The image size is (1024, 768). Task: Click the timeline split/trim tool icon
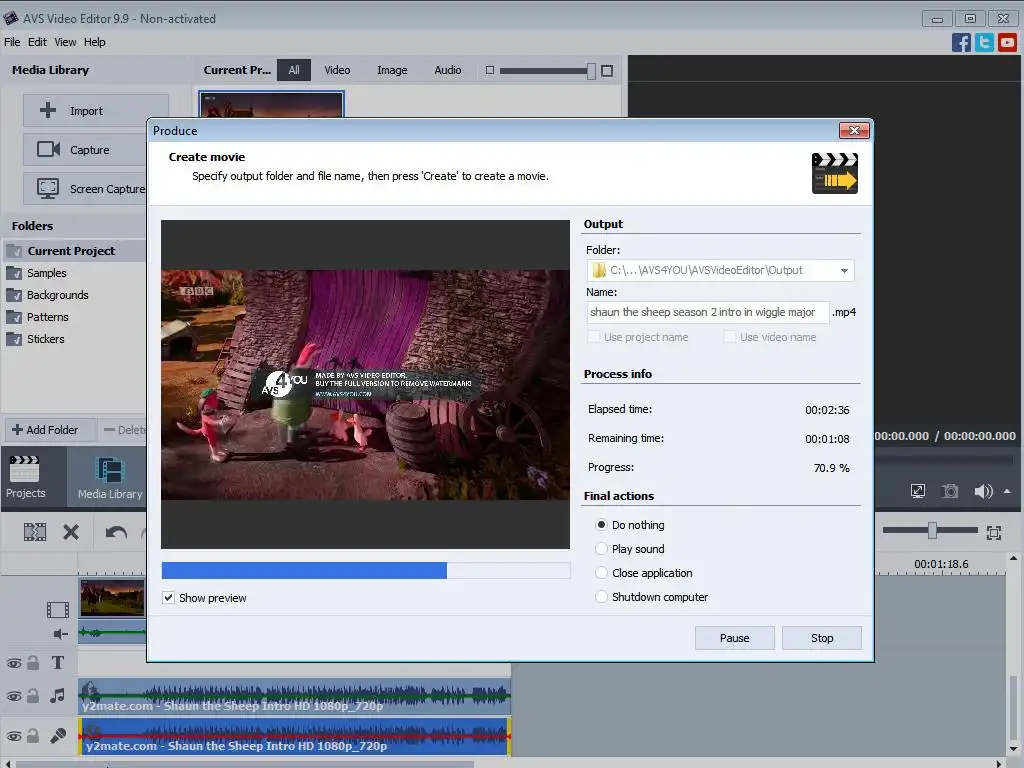point(35,532)
